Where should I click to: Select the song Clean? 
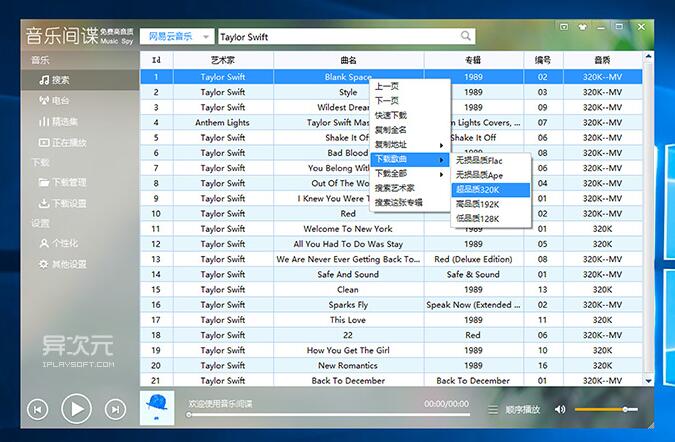tap(348, 290)
